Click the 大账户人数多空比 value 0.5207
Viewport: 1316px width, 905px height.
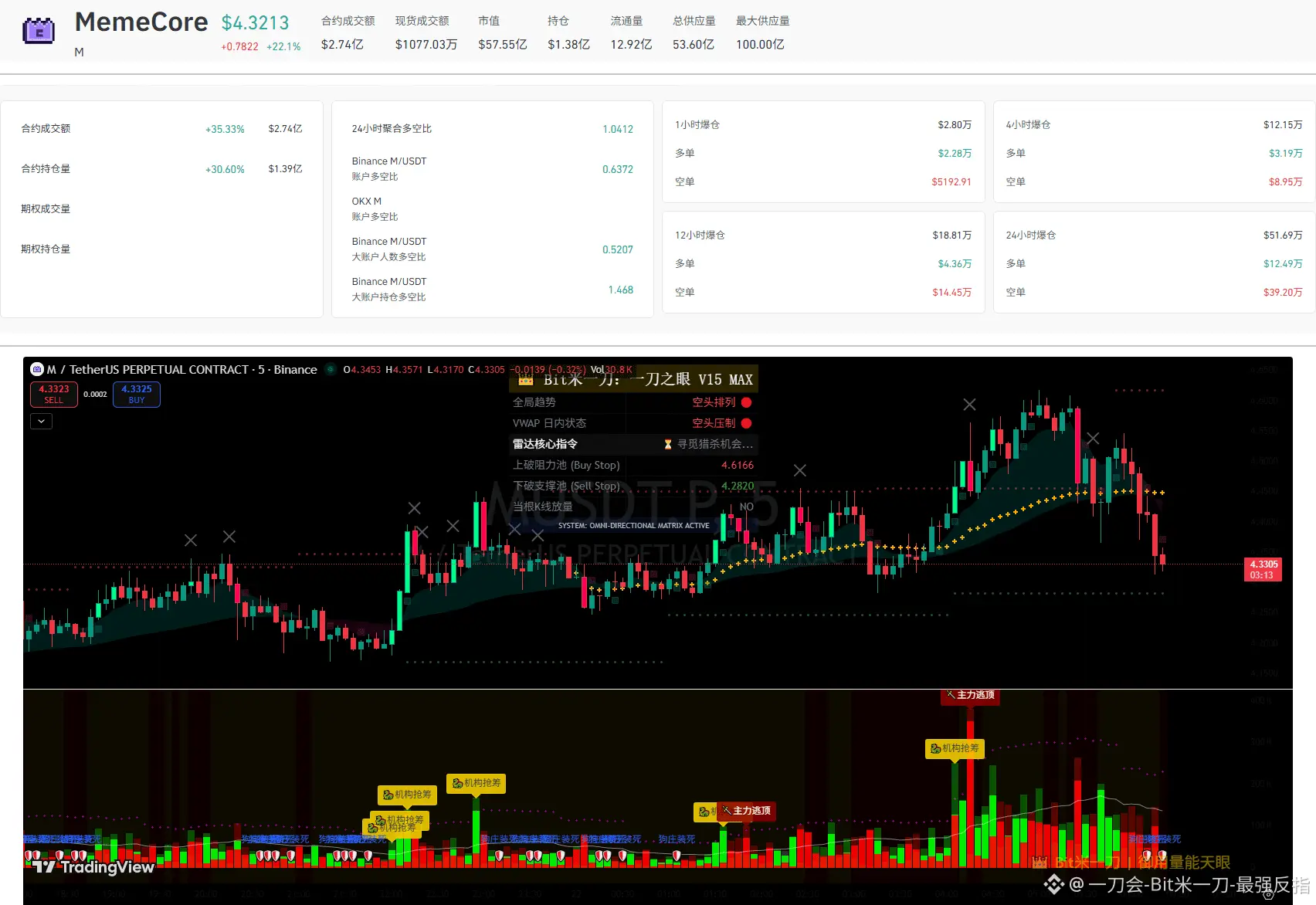coord(618,249)
